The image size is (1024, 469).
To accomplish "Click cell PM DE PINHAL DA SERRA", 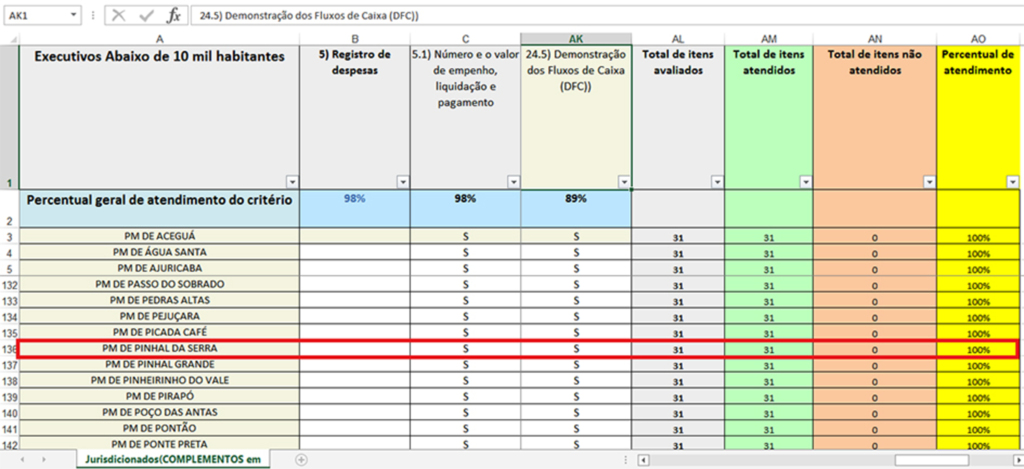I will pyautogui.click(x=159, y=349).
